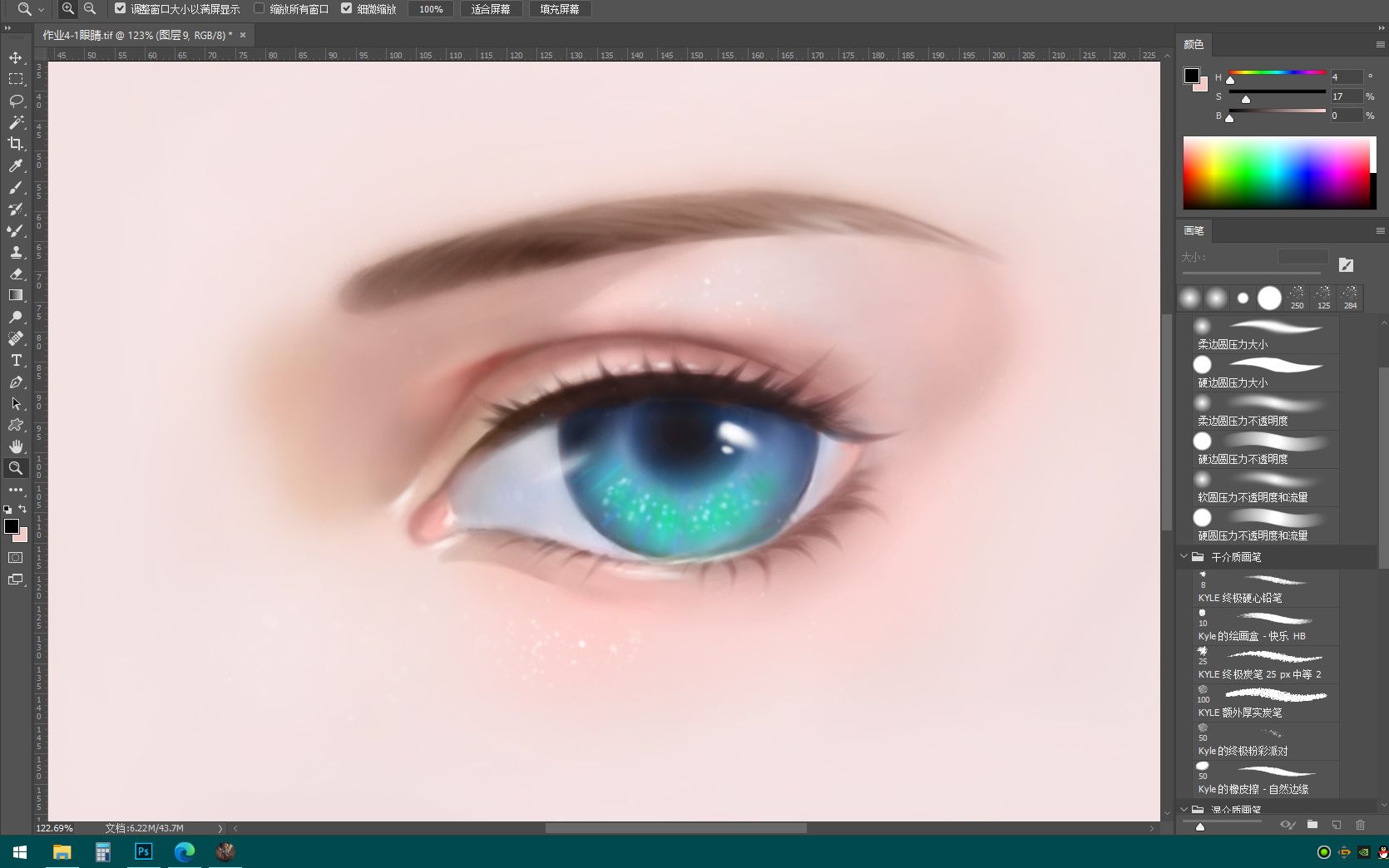Select the recent brush preset labeled 250
The width and height of the screenshot is (1389, 868).
[x=1297, y=298]
